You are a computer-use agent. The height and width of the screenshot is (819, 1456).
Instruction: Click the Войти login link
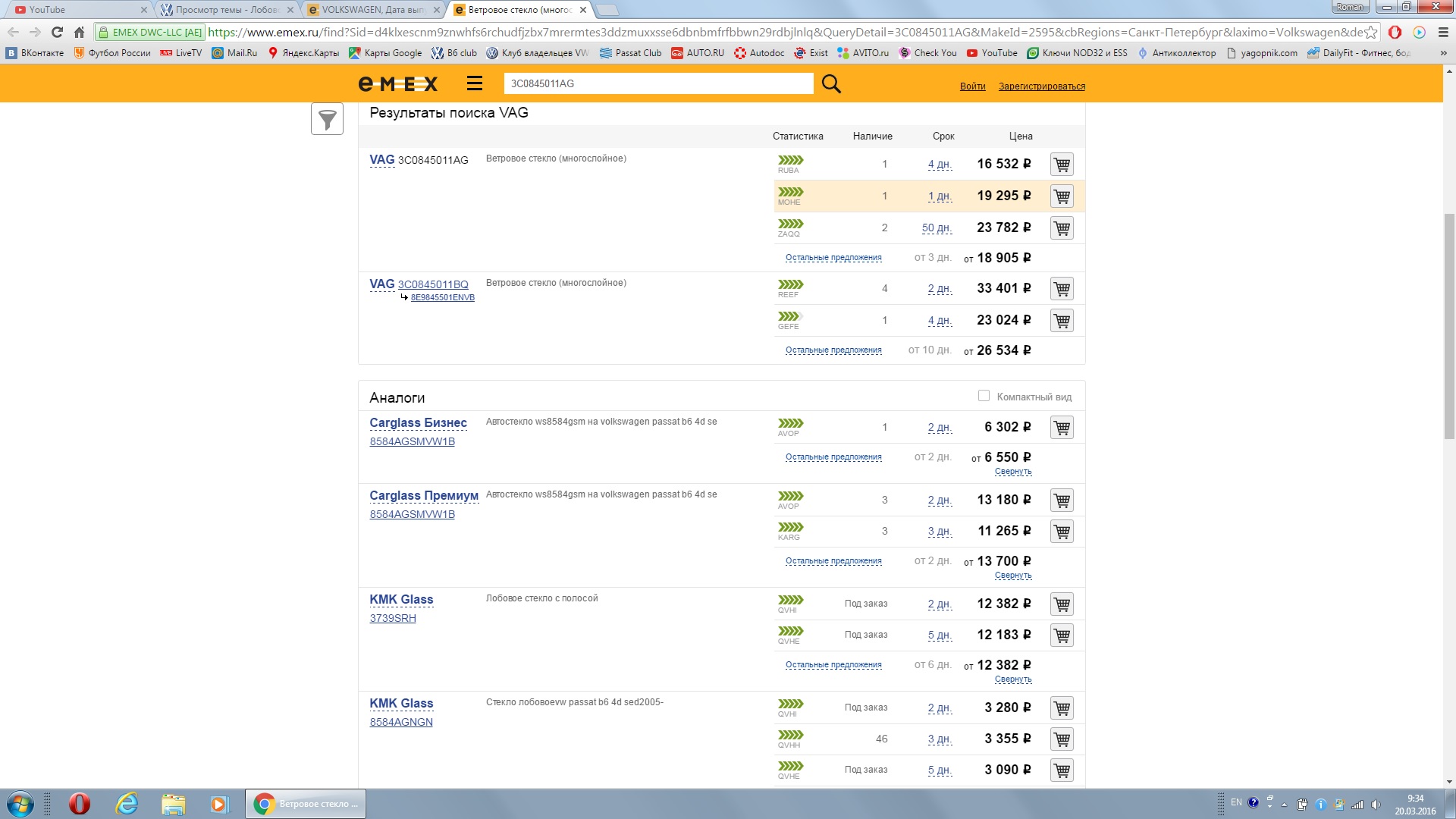(x=972, y=86)
